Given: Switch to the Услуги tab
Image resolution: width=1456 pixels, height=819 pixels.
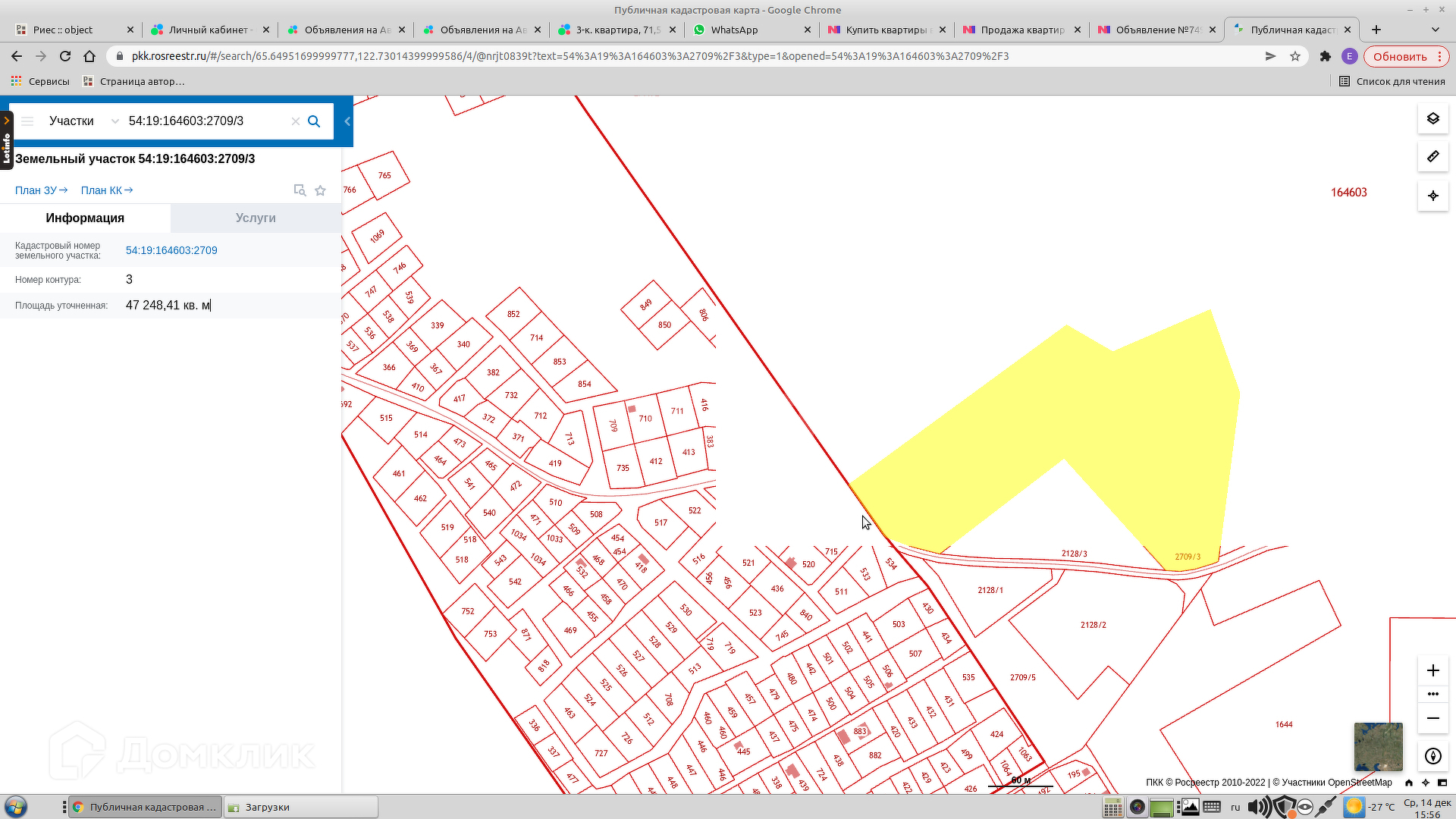Looking at the screenshot, I should (256, 218).
